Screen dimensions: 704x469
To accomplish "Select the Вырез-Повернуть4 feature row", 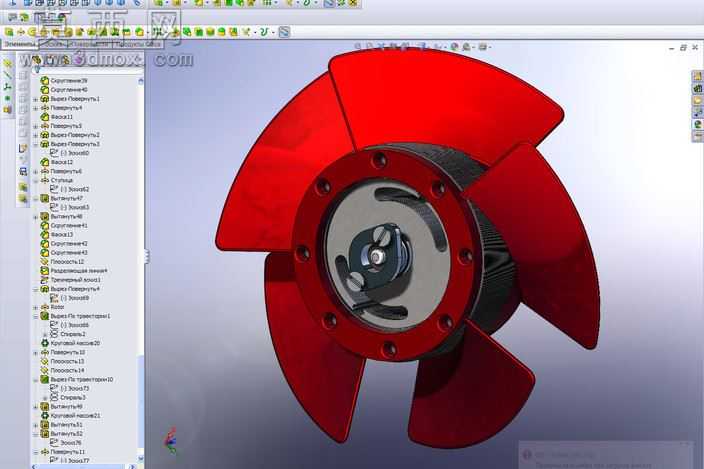I will [x=70, y=289].
